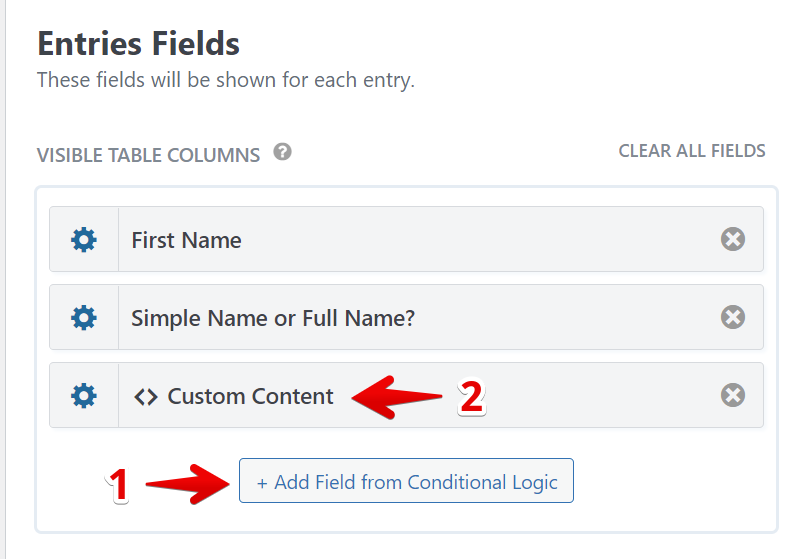Click red arrow pointing at Add Field button
This screenshot has width=797, height=559.
[x=190, y=484]
